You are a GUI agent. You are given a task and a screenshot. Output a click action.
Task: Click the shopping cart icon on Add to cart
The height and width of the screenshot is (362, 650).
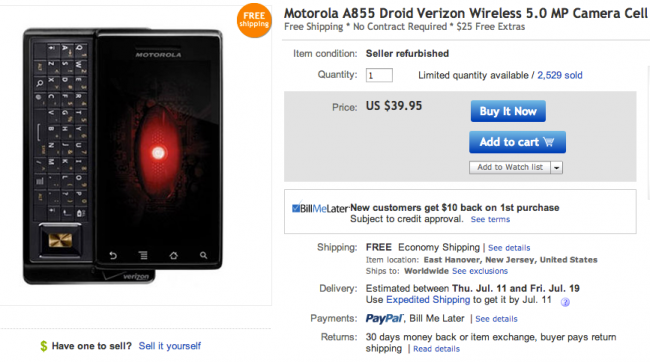coord(549,142)
